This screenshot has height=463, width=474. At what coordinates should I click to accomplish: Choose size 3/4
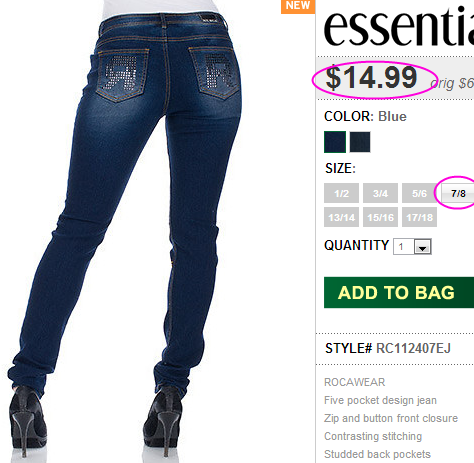coord(380,193)
